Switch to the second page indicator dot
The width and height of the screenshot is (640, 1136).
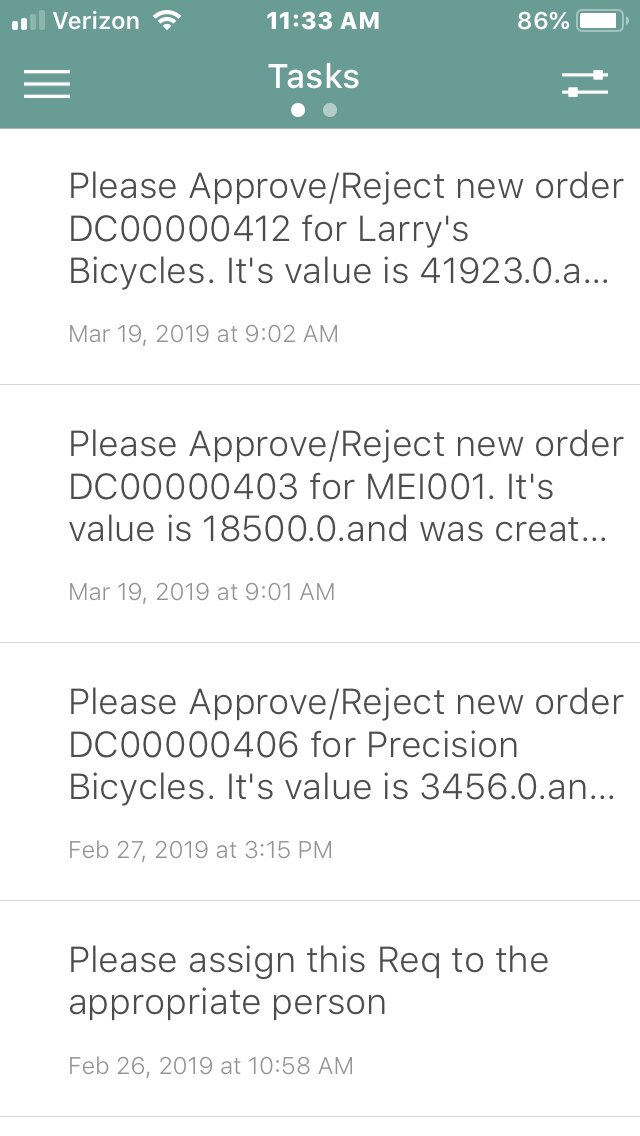pos(330,110)
